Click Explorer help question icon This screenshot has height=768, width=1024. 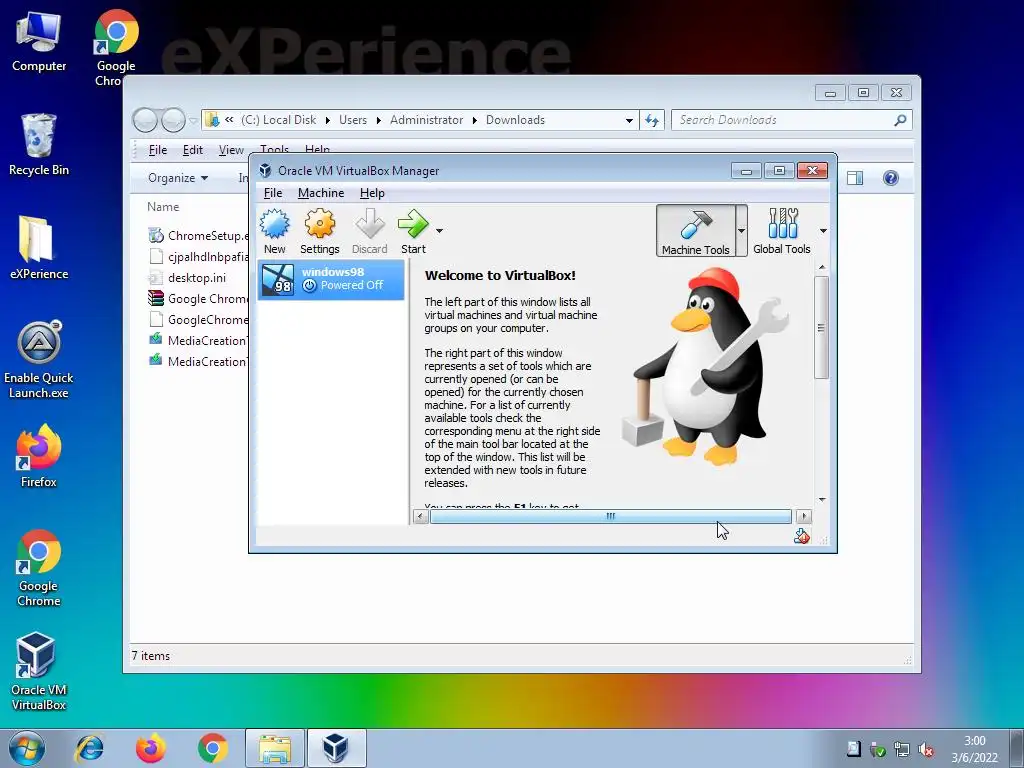click(890, 178)
